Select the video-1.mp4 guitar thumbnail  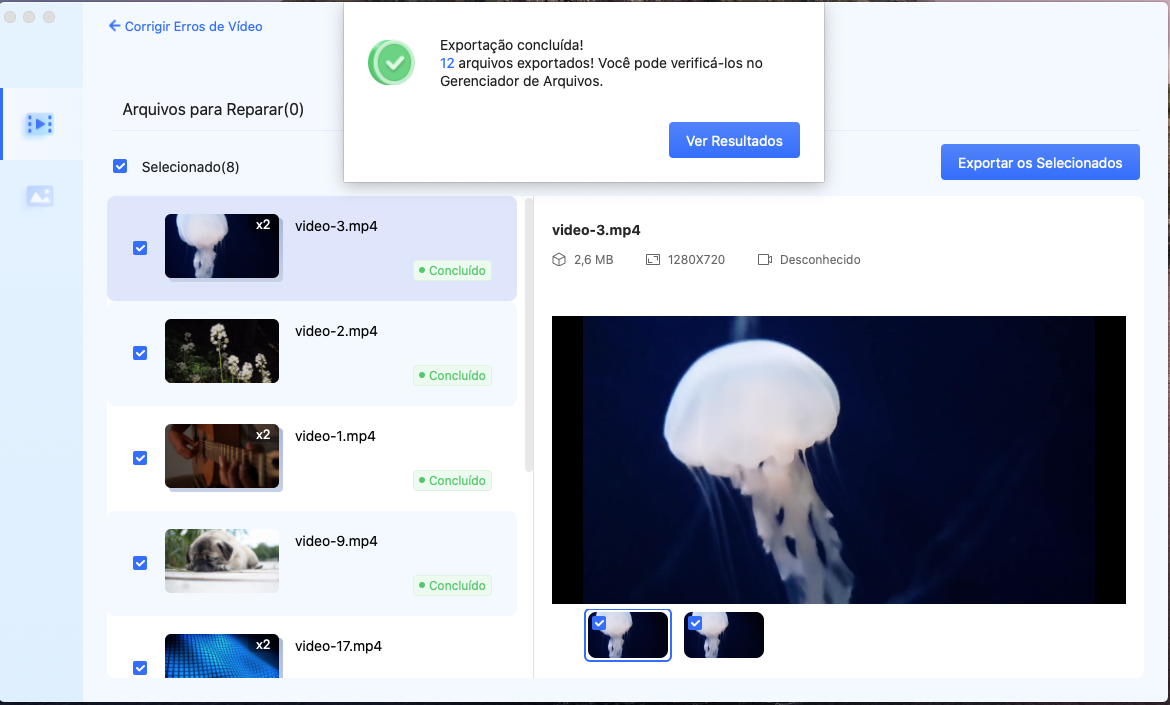222,456
